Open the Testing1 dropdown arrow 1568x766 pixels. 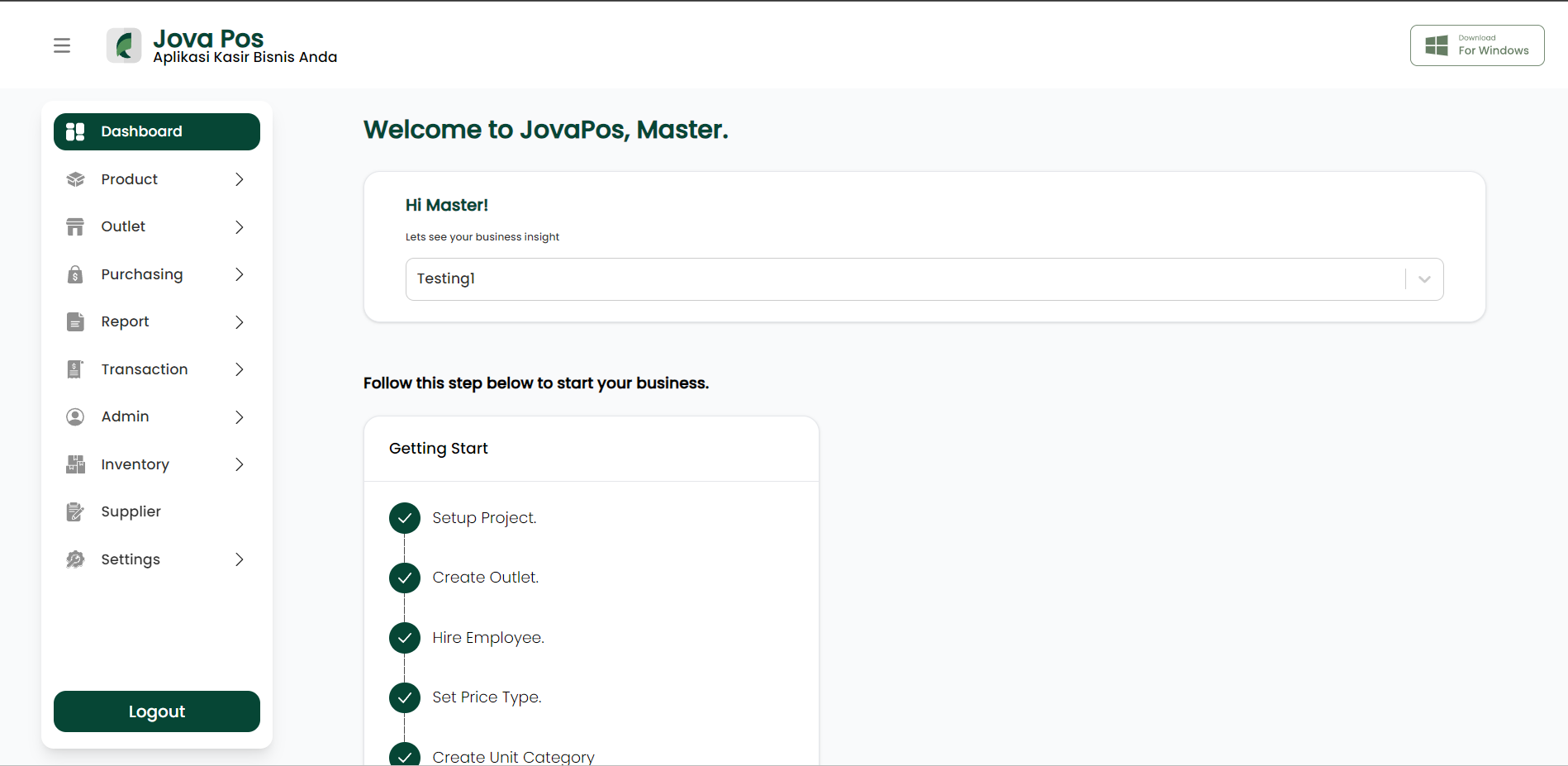pyautogui.click(x=1424, y=279)
